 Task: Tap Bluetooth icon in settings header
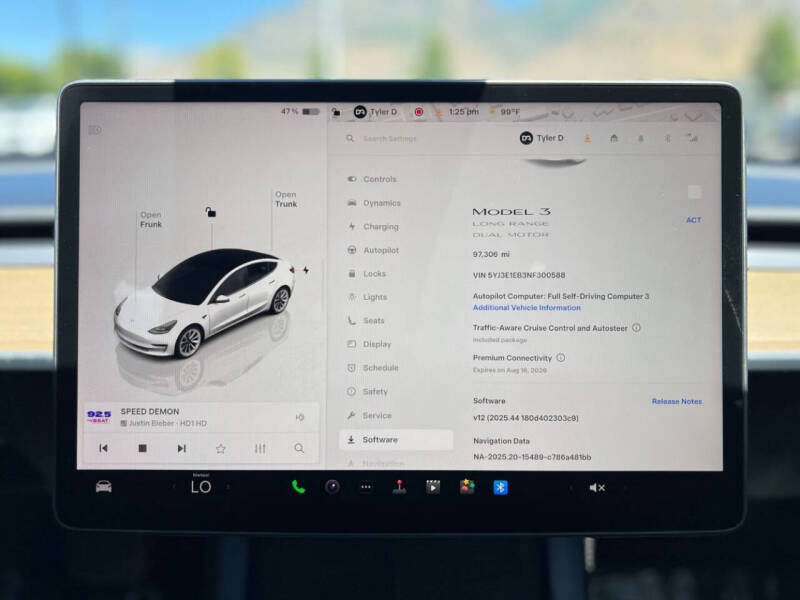tap(667, 138)
